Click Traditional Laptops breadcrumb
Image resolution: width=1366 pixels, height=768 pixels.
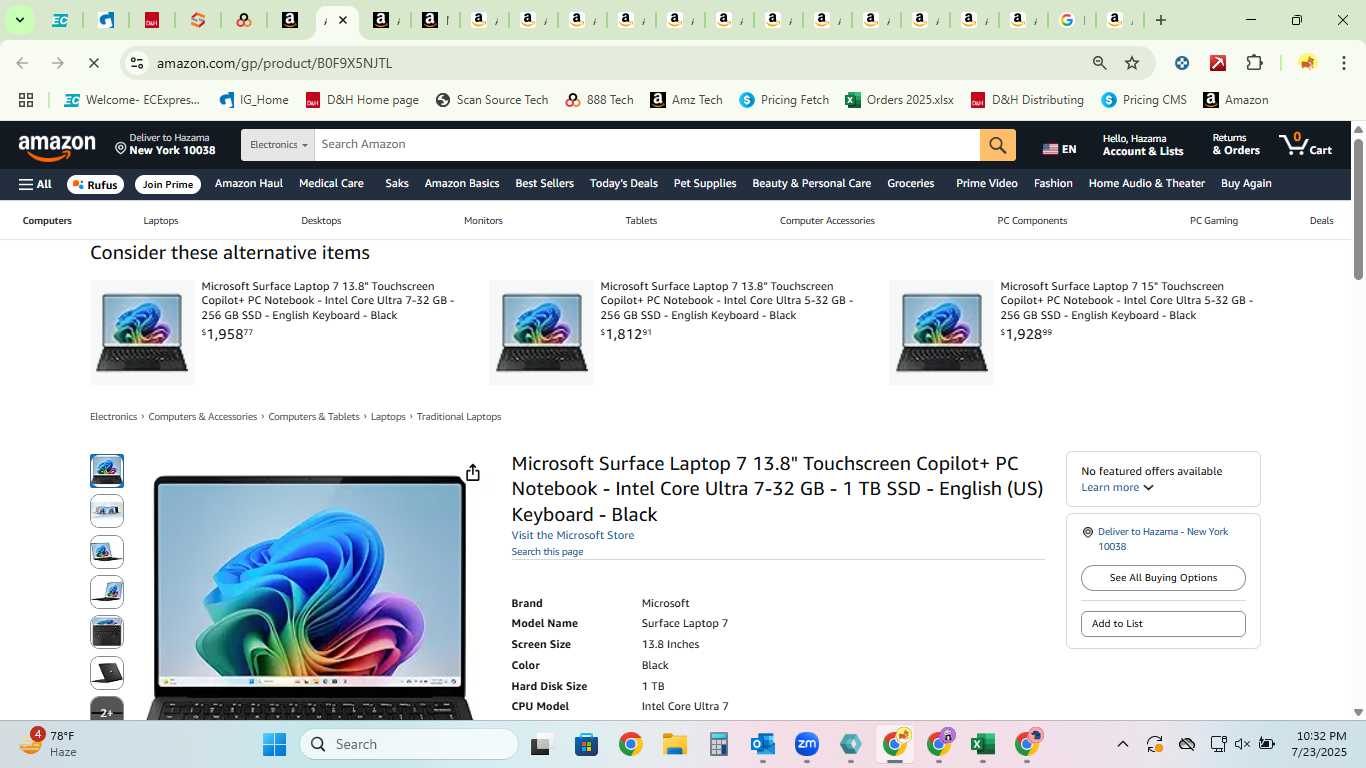tap(459, 417)
